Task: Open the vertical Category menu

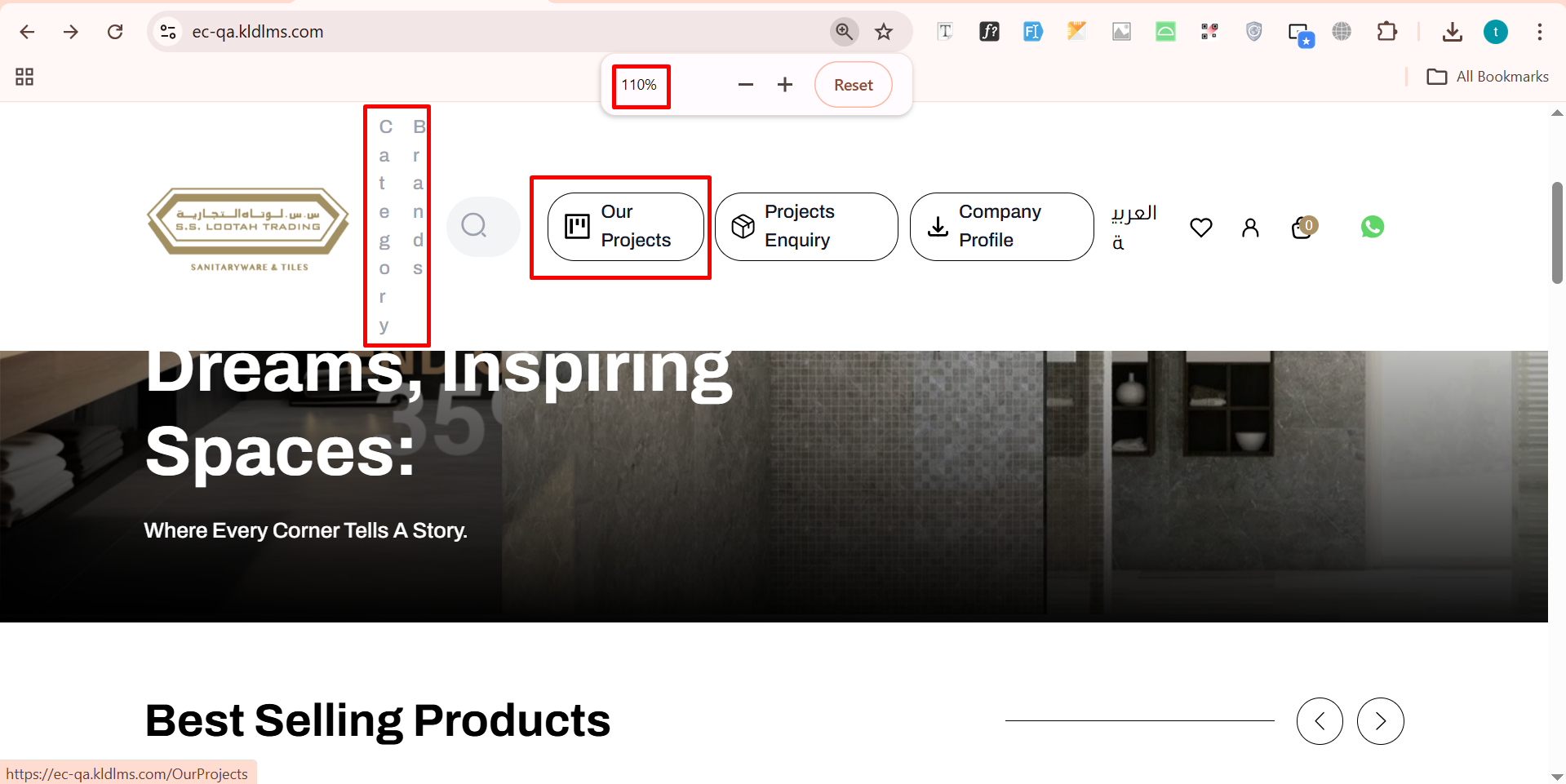Action: (384, 226)
